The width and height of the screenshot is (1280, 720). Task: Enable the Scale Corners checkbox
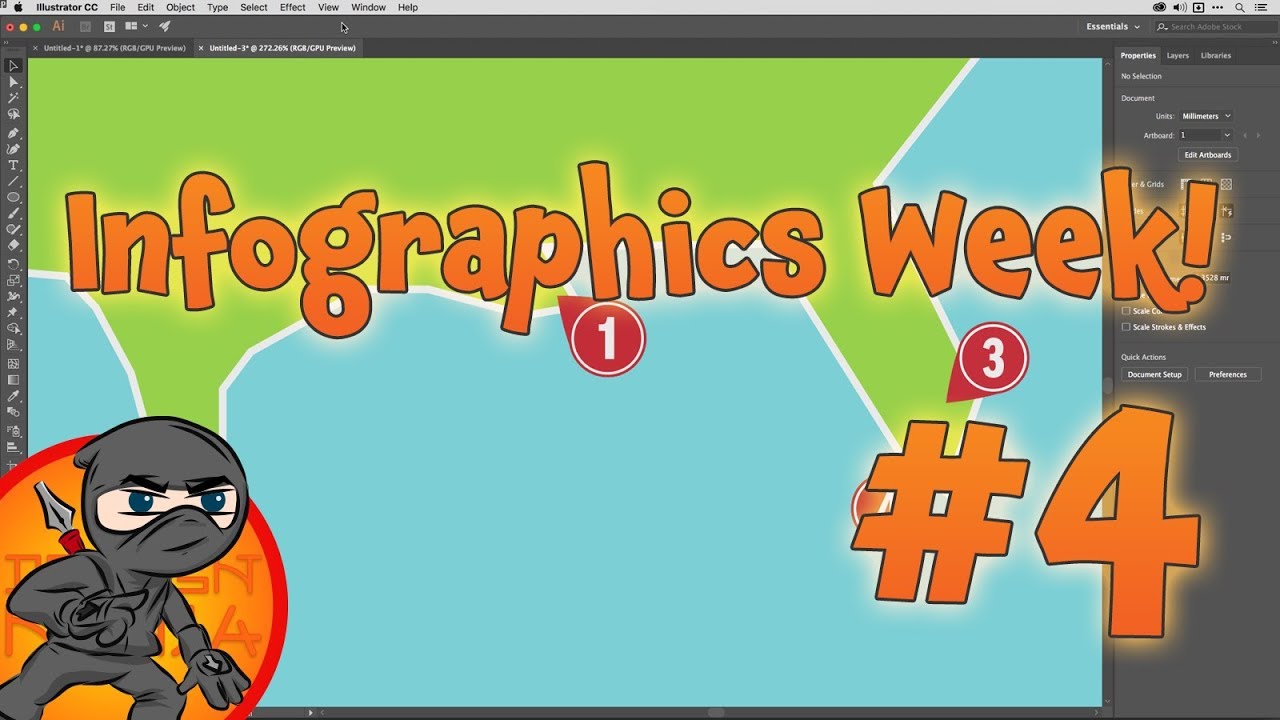[x=1126, y=311]
